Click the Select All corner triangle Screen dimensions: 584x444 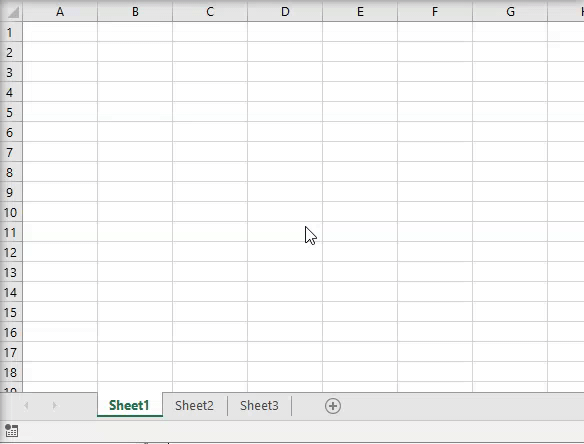12,12
